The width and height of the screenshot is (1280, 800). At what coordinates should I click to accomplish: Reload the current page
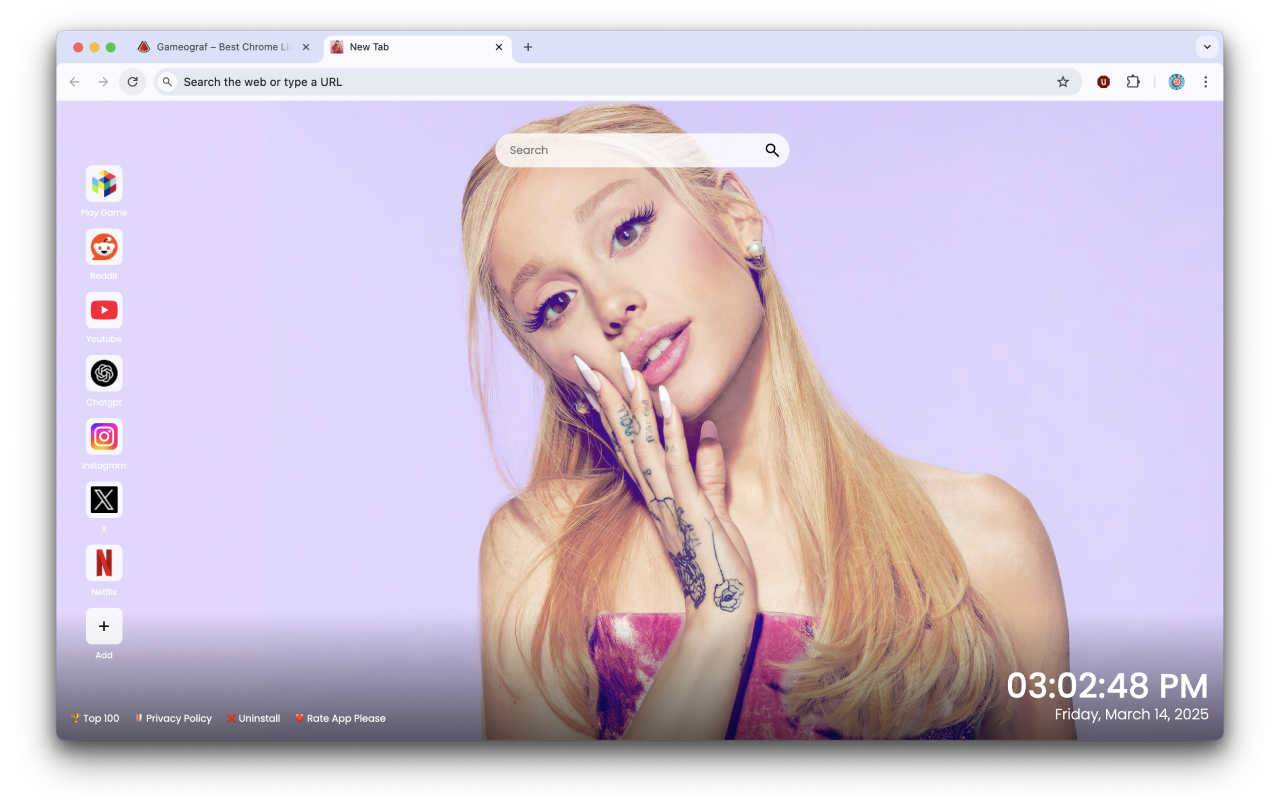tap(133, 82)
